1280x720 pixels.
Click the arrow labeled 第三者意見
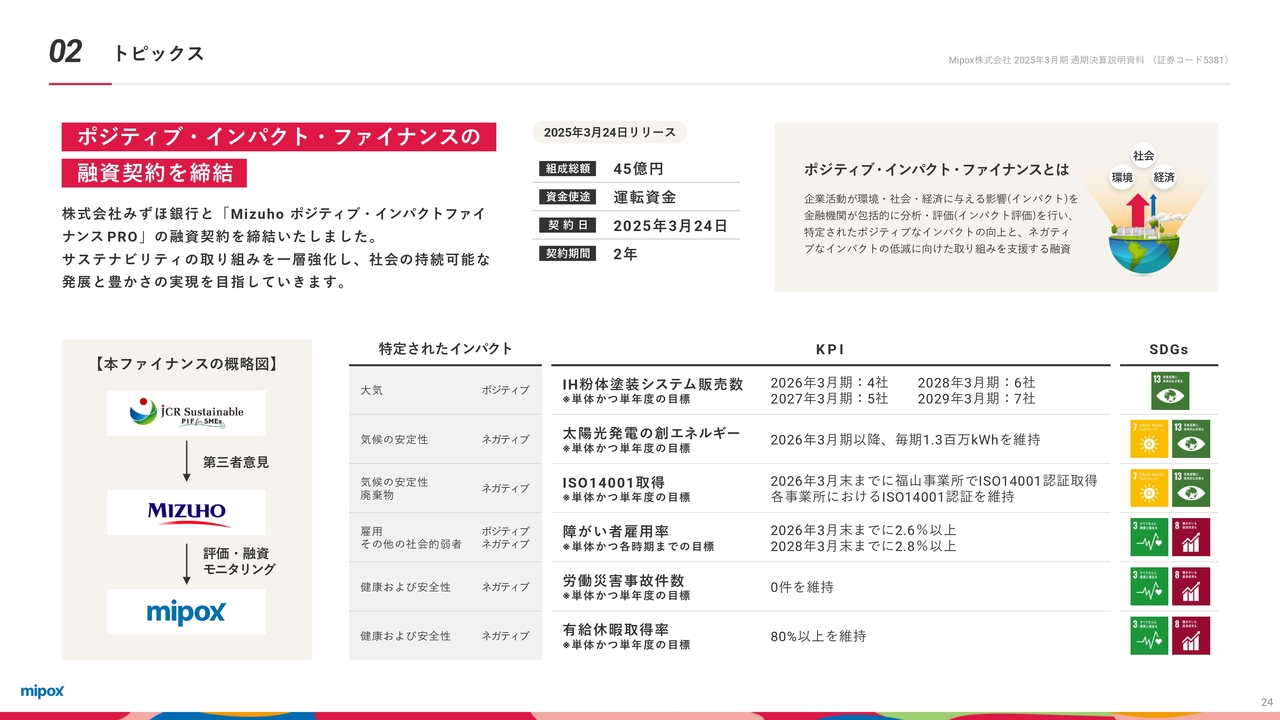point(187,463)
